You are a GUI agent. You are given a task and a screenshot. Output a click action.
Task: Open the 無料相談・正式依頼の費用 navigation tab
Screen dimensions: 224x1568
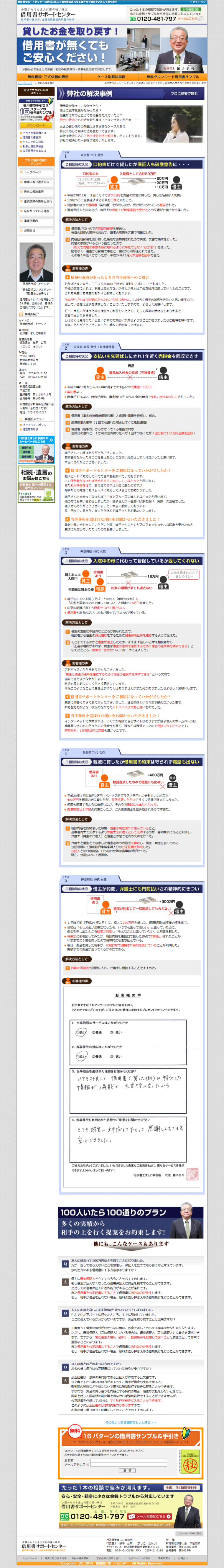pyautogui.click(x=48, y=77)
